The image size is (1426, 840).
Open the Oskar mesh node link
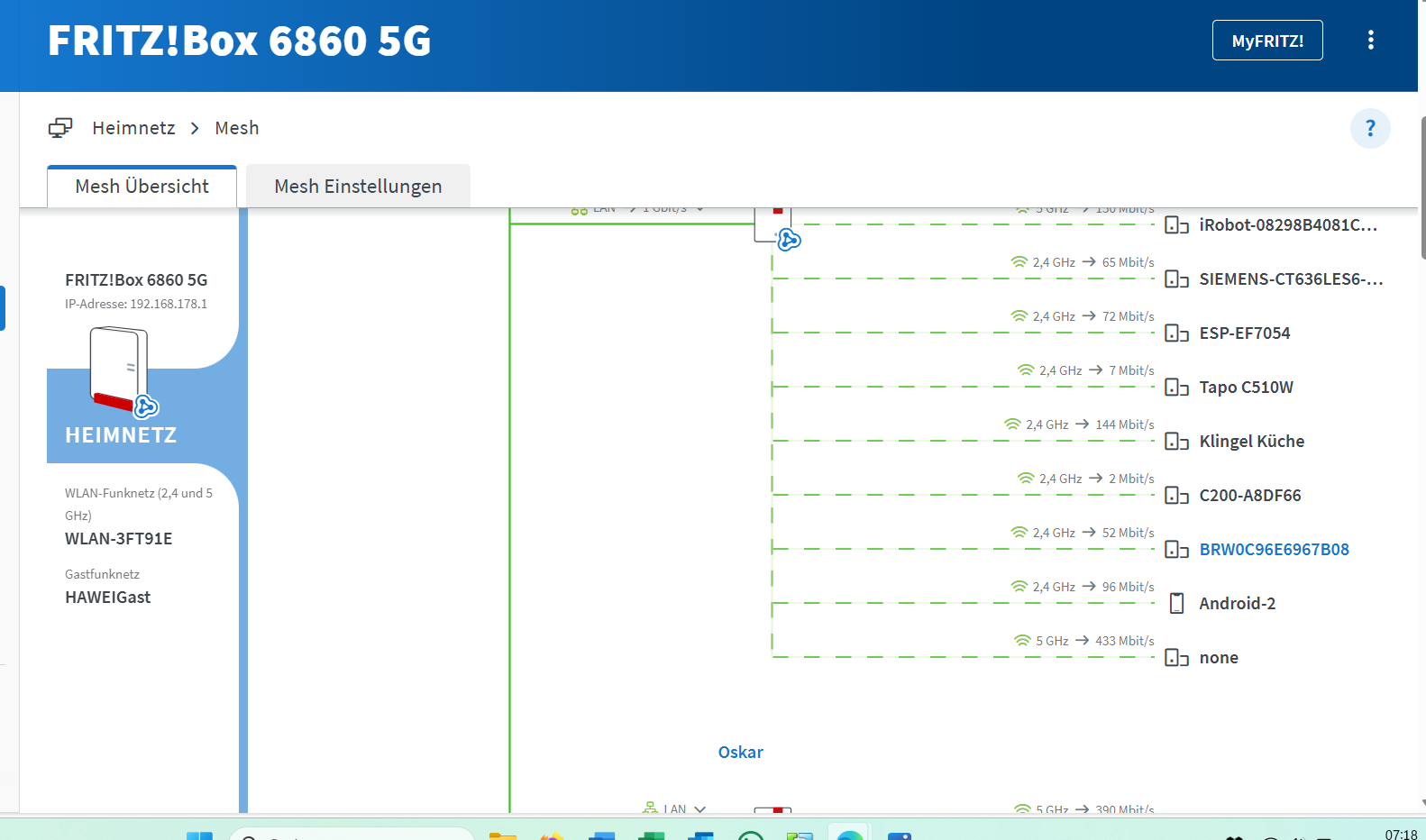click(x=740, y=752)
